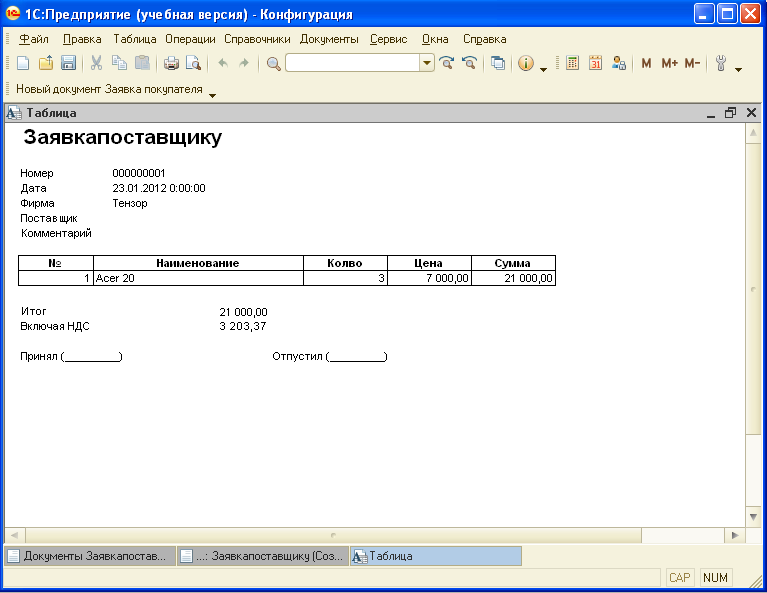Click the M+ memory add button
767x593 pixels.
click(669, 63)
